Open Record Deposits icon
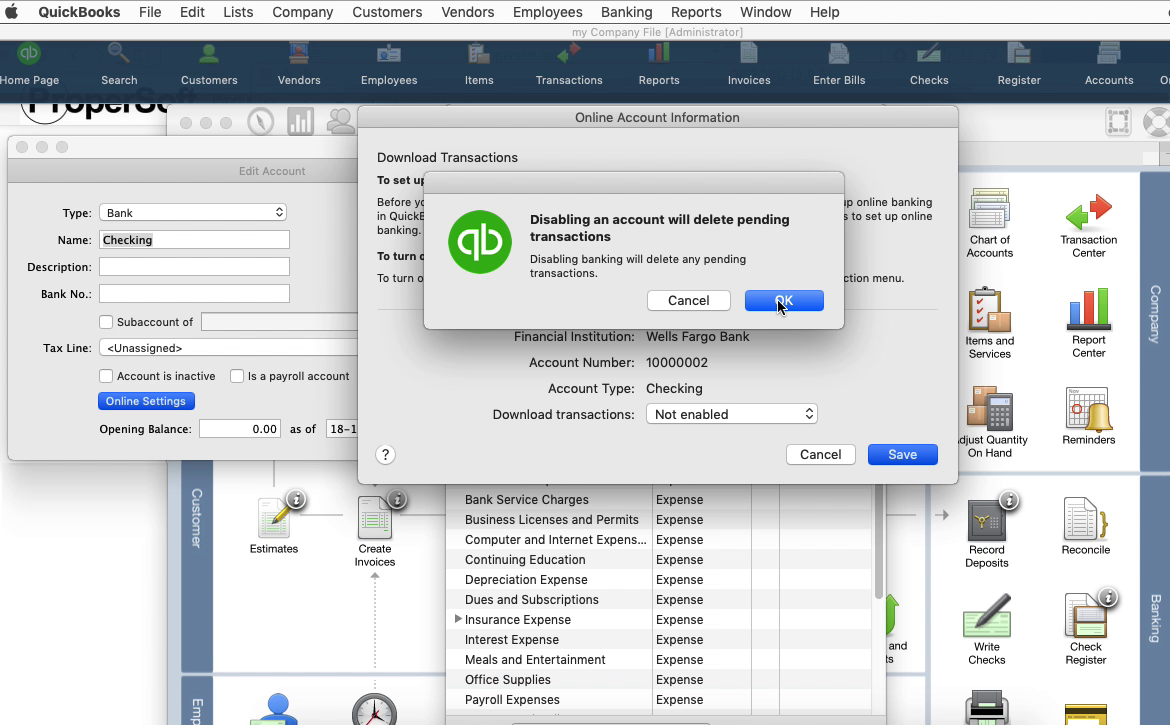 (986, 533)
